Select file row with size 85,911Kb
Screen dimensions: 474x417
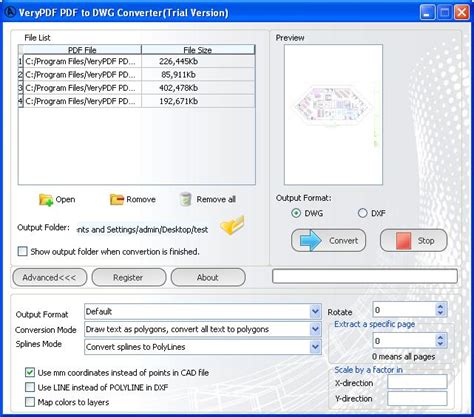(139, 75)
